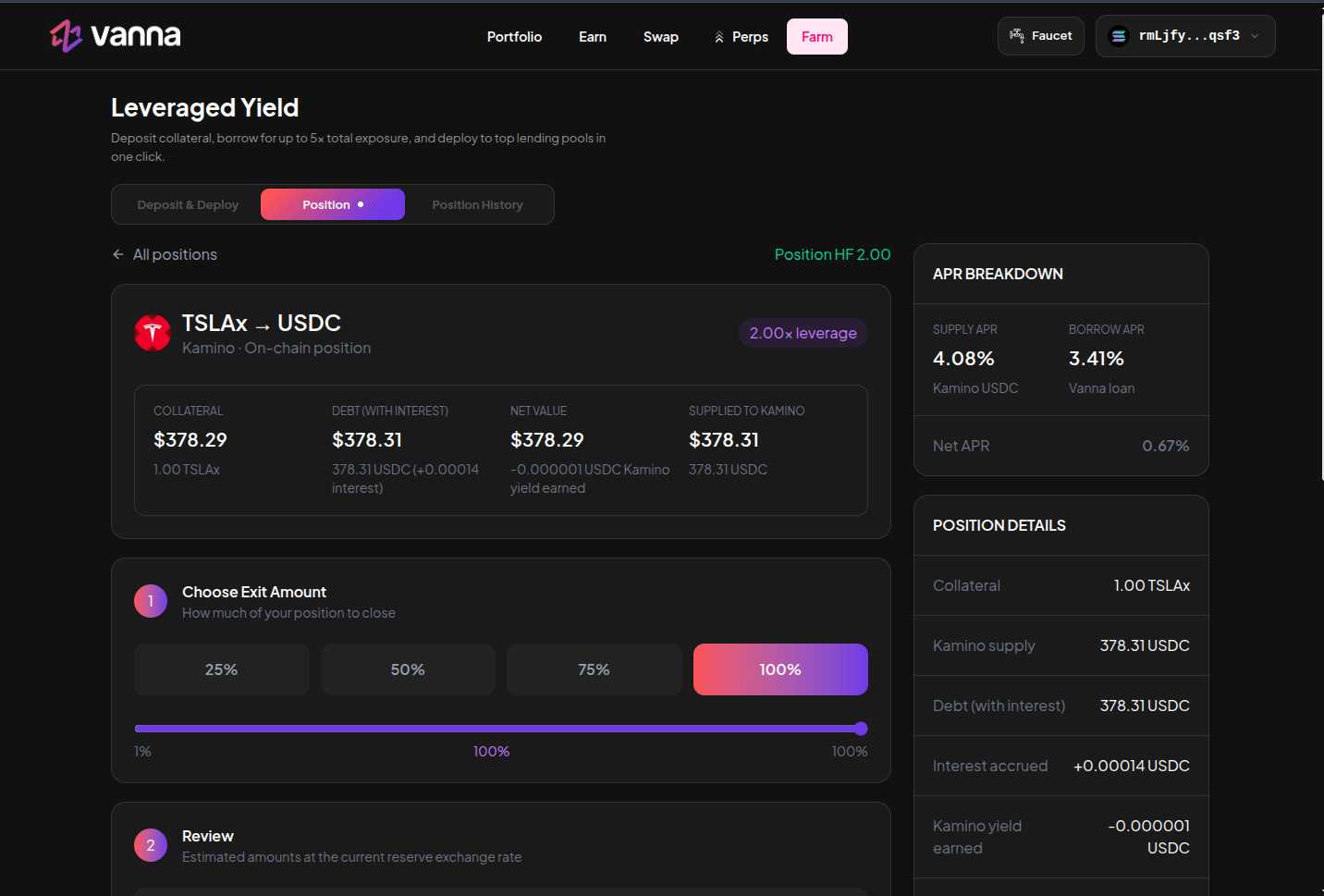The height and width of the screenshot is (896, 1324).
Task: Choose 25% exit amount
Action: [222, 669]
